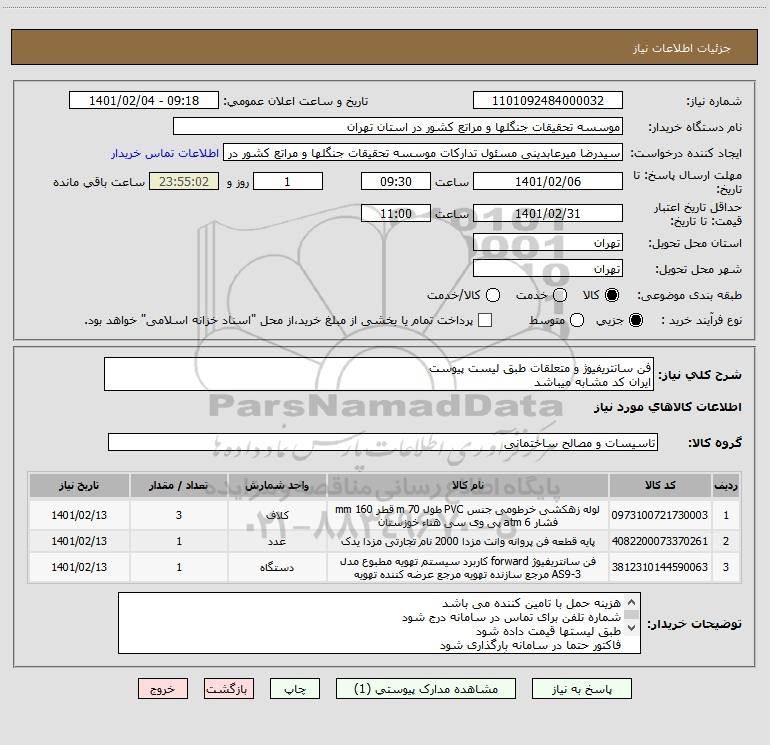The width and height of the screenshot is (770, 745).
Task: Click the پاسخ به نیاز button
Action: click(582, 689)
